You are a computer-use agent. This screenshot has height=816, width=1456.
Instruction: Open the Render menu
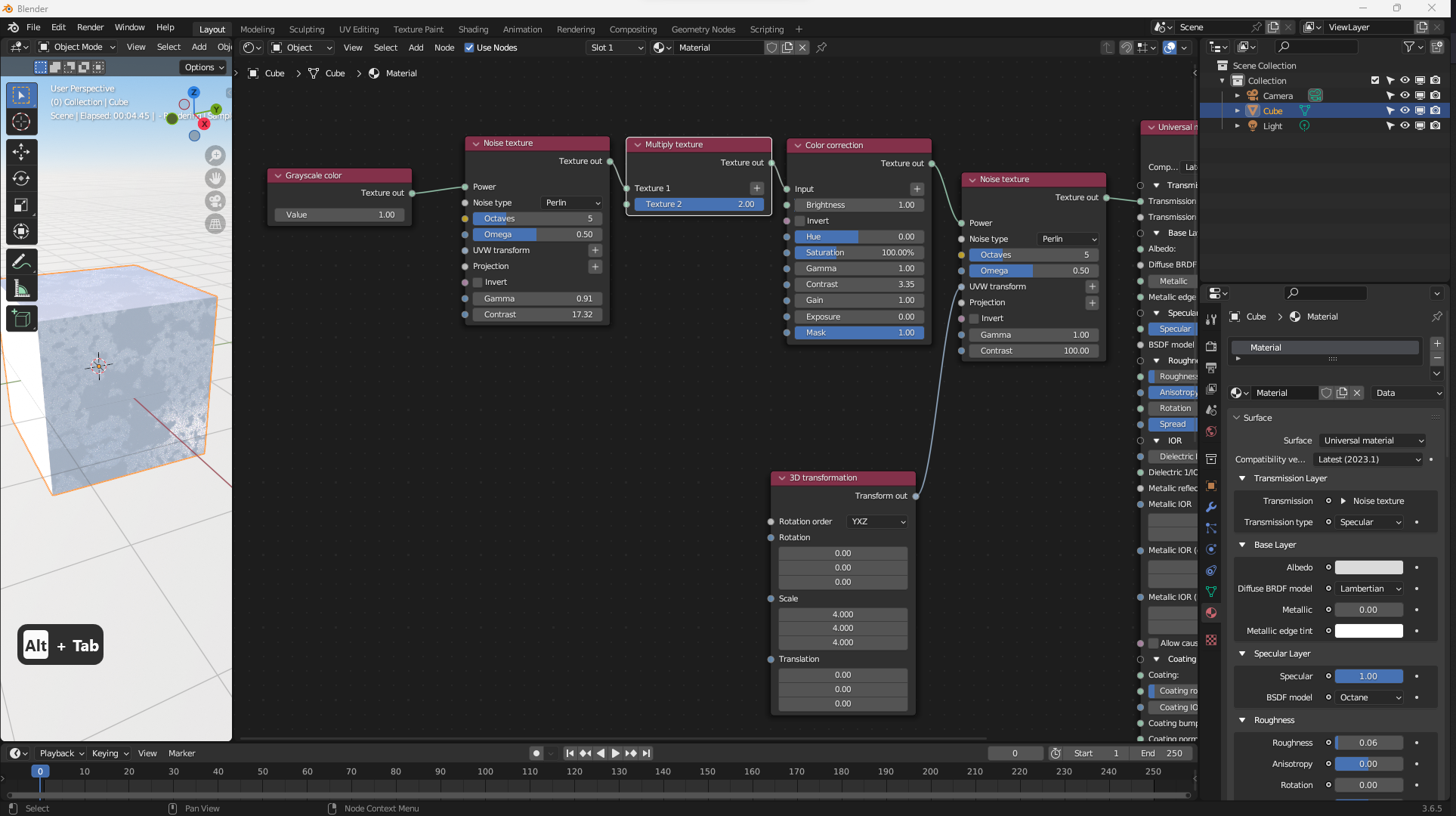(x=90, y=27)
